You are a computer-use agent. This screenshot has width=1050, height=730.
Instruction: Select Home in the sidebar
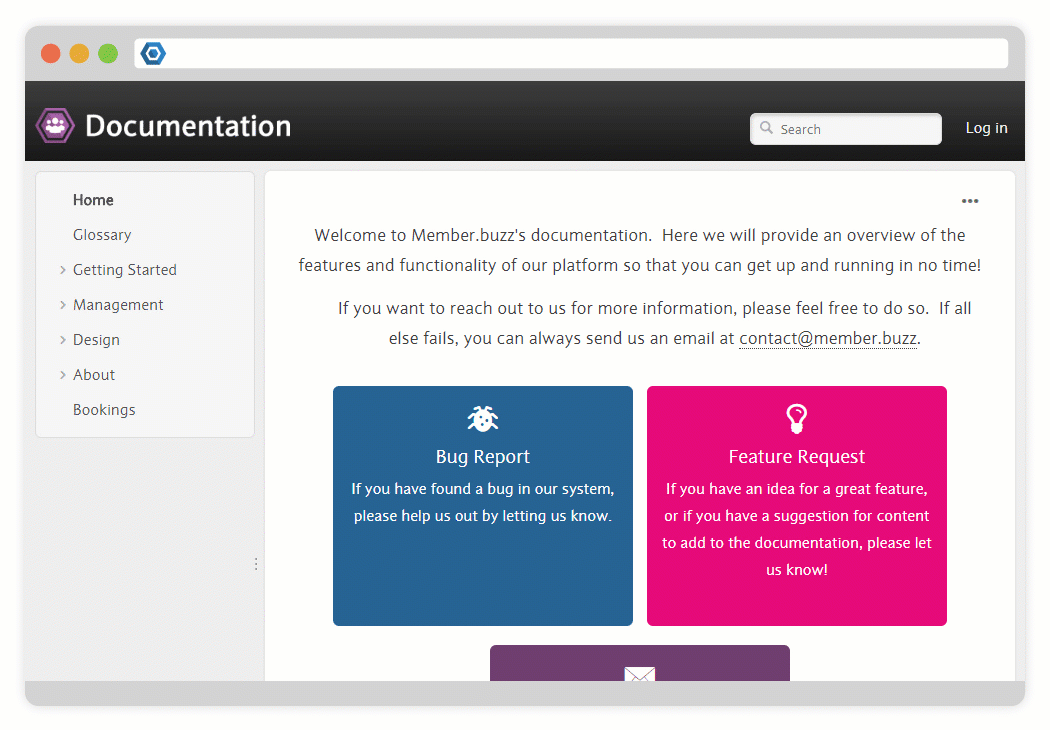click(x=93, y=200)
